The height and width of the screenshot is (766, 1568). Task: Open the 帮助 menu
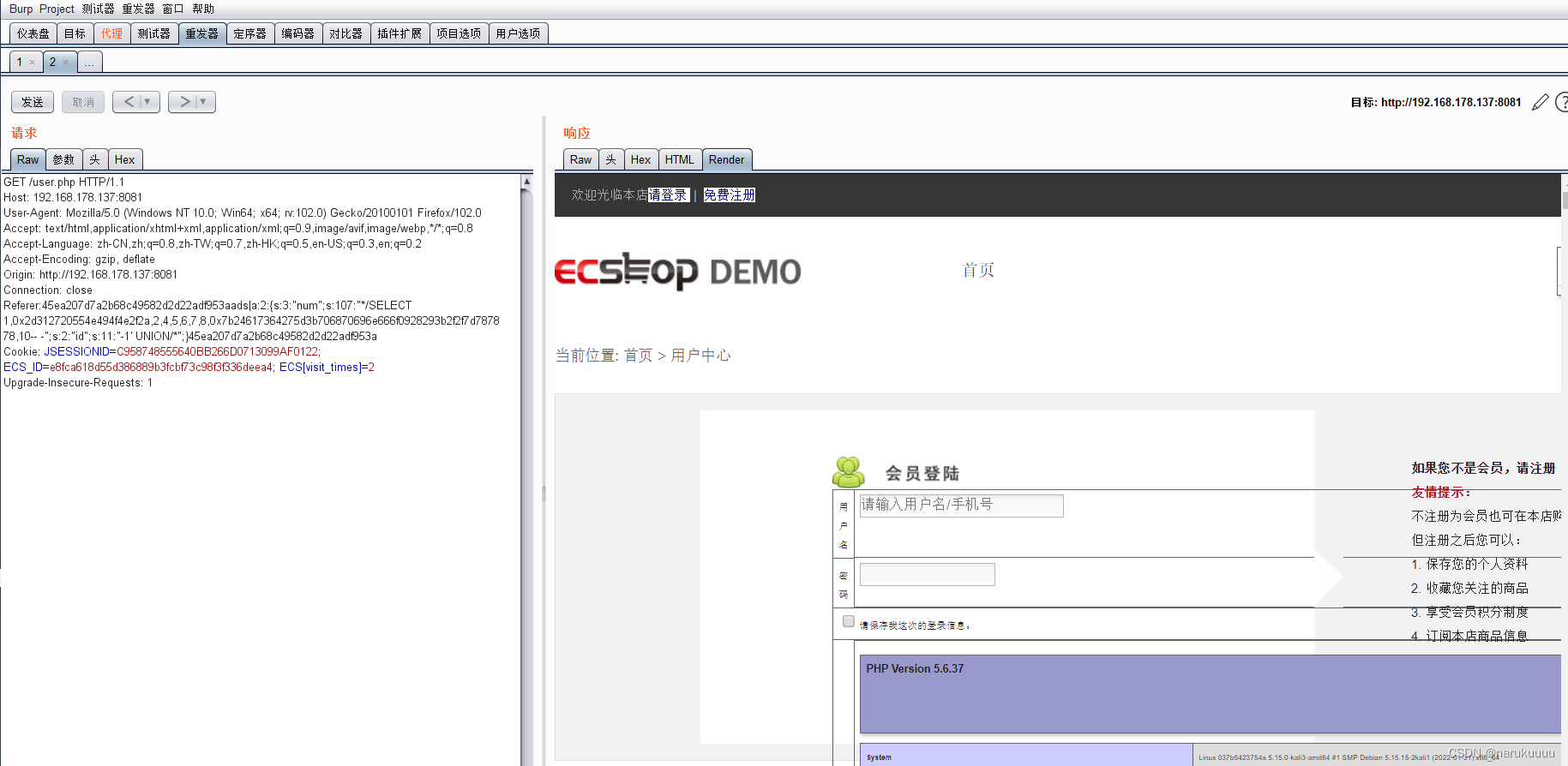click(203, 9)
